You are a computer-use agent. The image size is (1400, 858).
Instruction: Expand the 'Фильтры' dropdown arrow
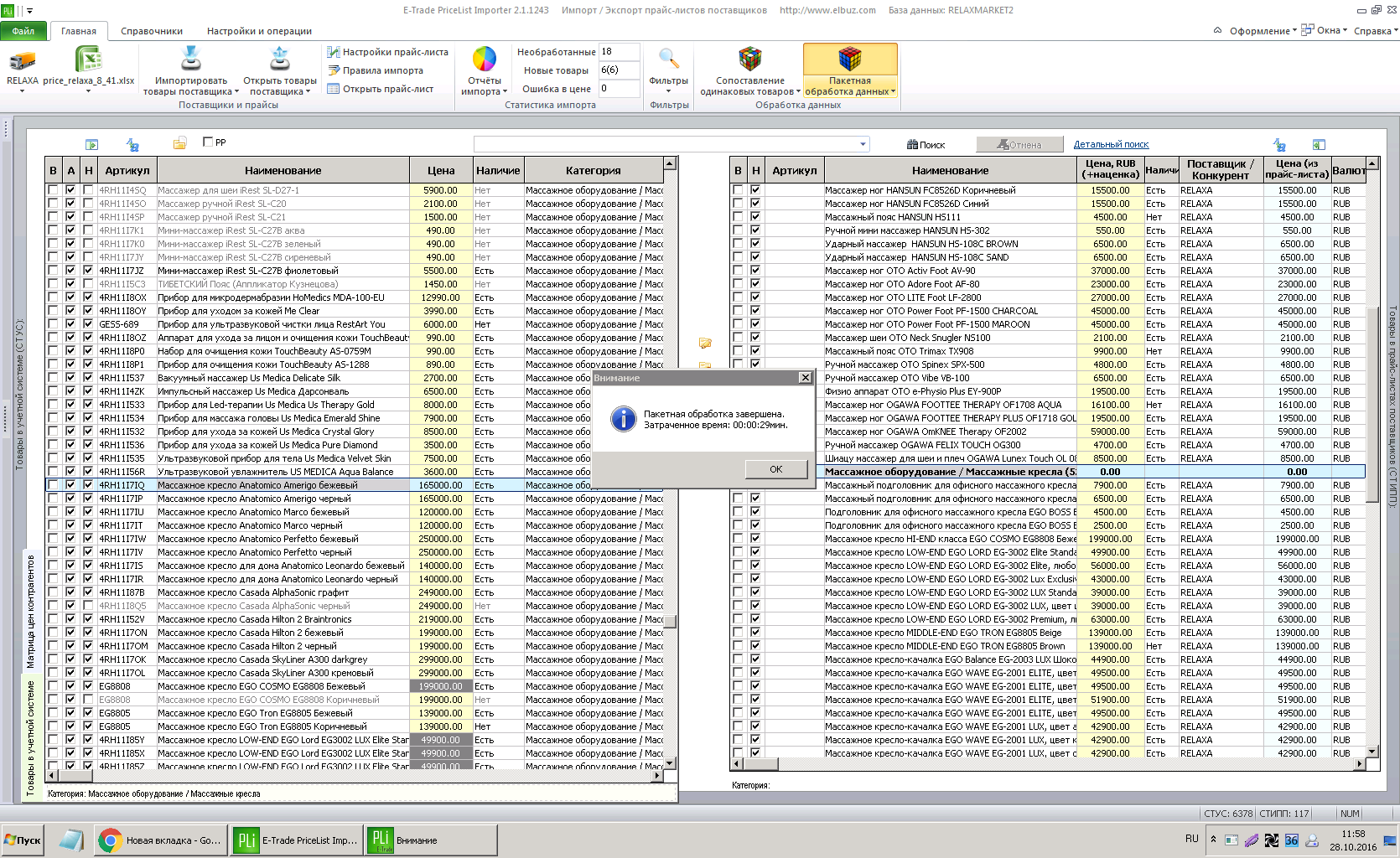668,91
